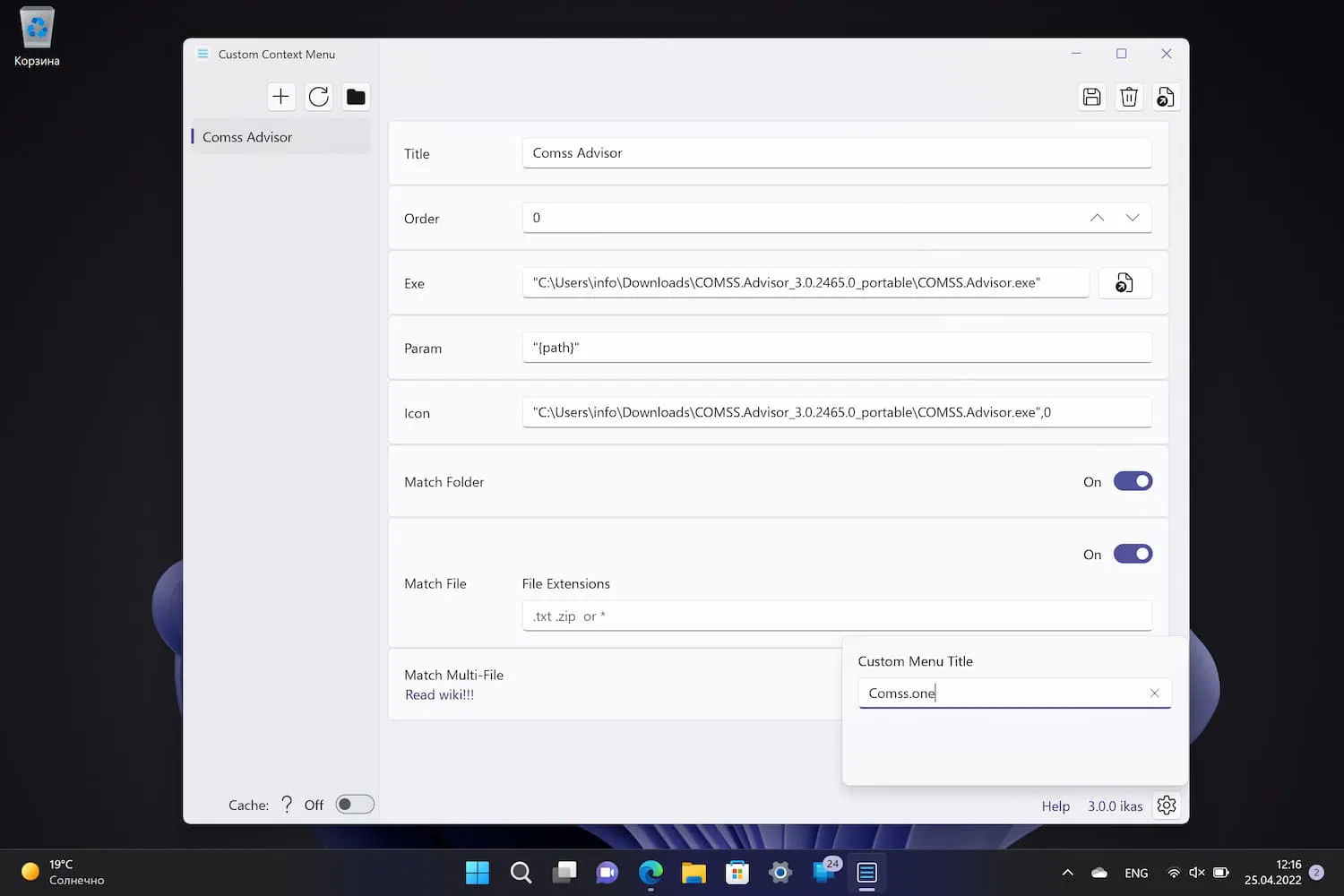Refresh the menu list
The height and width of the screenshot is (896, 1344).
pyautogui.click(x=318, y=97)
